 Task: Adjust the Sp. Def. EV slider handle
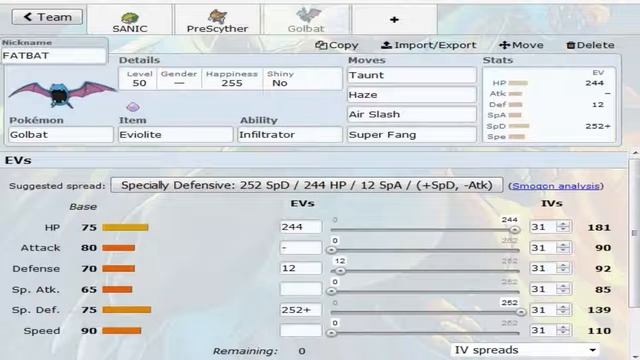pyautogui.click(x=520, y=312)
